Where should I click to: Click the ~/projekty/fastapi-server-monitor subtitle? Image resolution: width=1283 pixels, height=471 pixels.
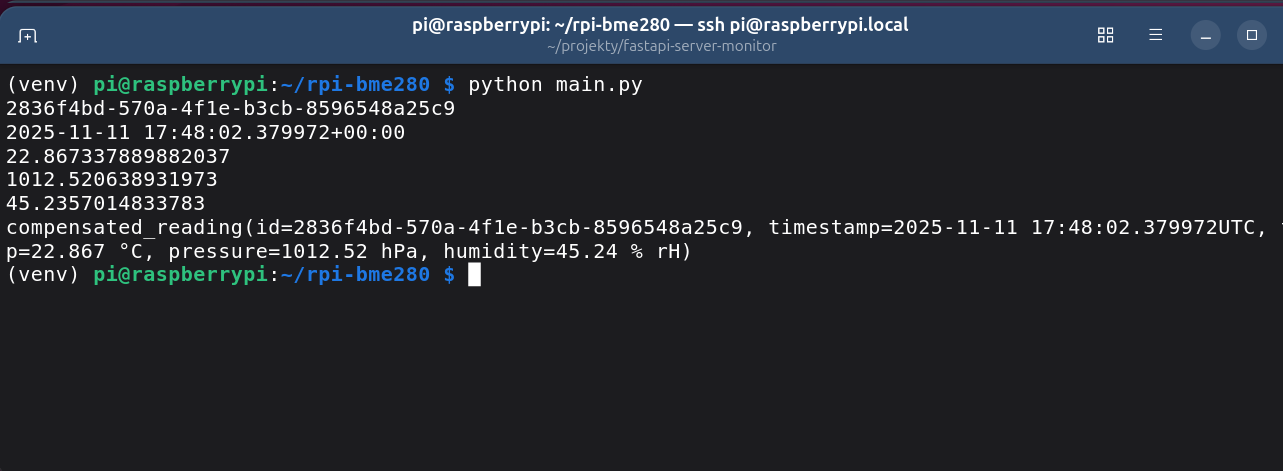[661, 46]
